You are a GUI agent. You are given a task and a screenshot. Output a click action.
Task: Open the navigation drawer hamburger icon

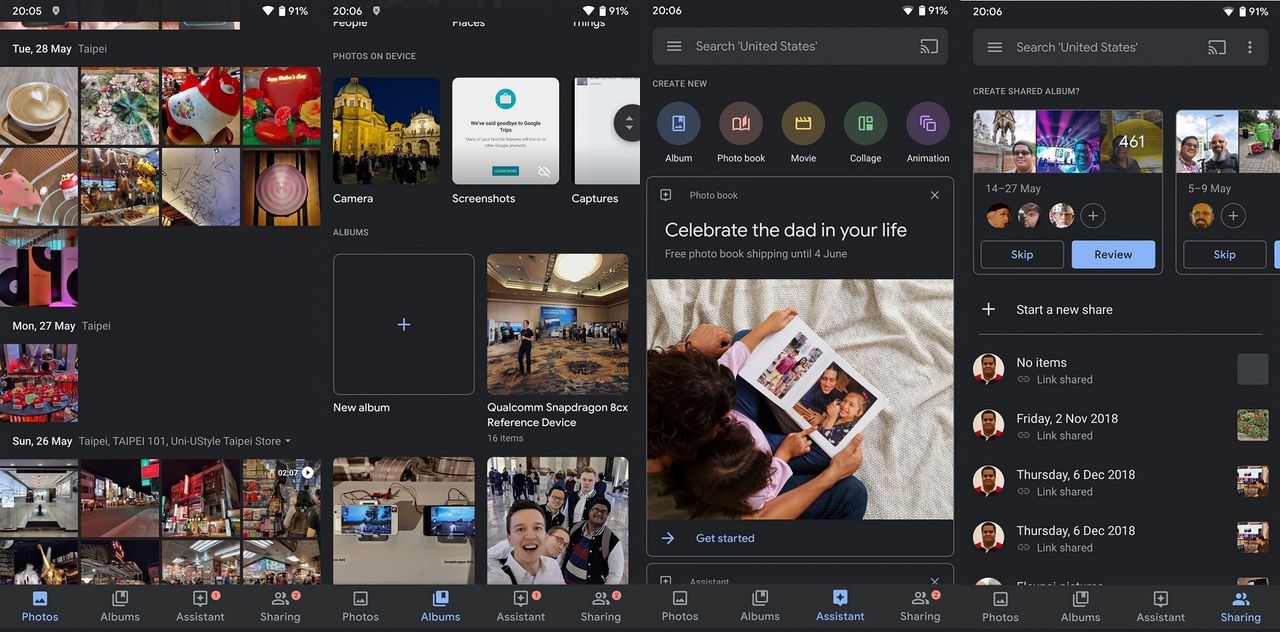[676, 46]
